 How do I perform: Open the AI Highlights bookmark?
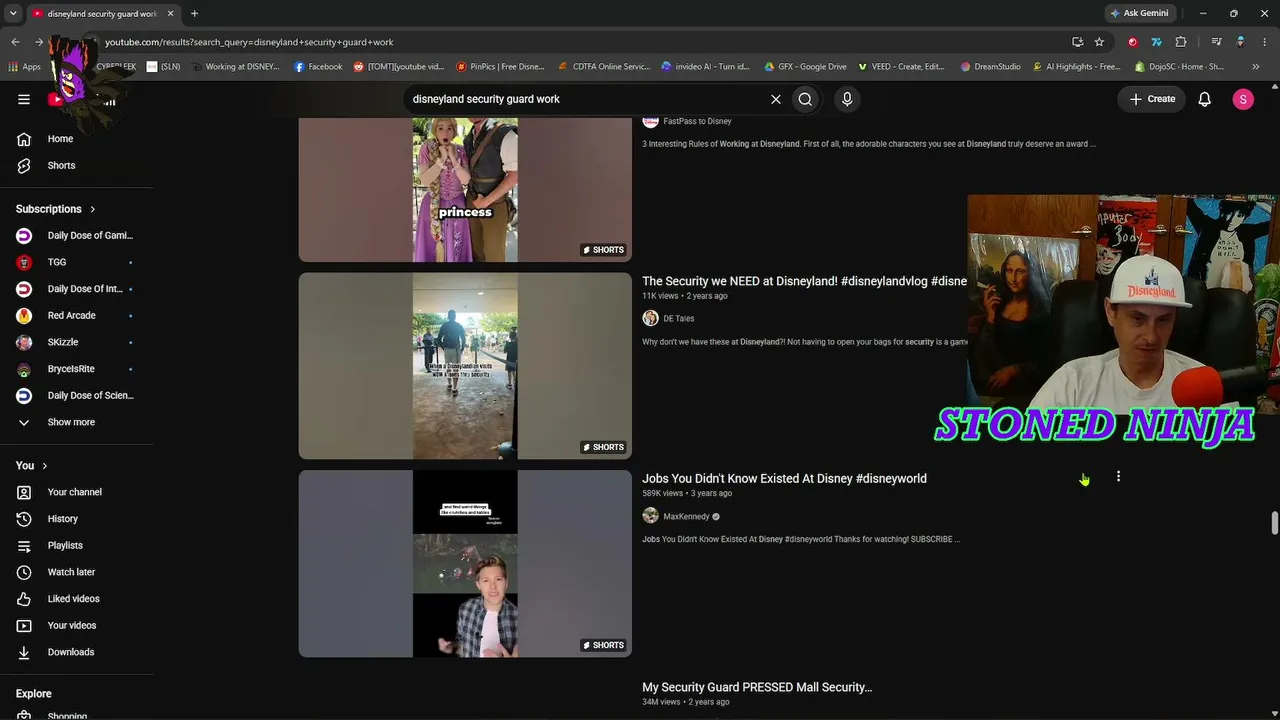pyautogui.click(x=1076, y=67)
